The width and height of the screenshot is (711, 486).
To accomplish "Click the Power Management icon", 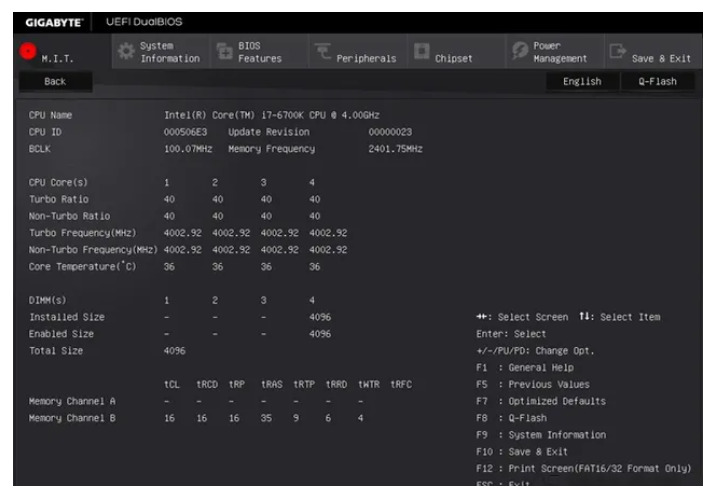I will click(x=521, y=52).
